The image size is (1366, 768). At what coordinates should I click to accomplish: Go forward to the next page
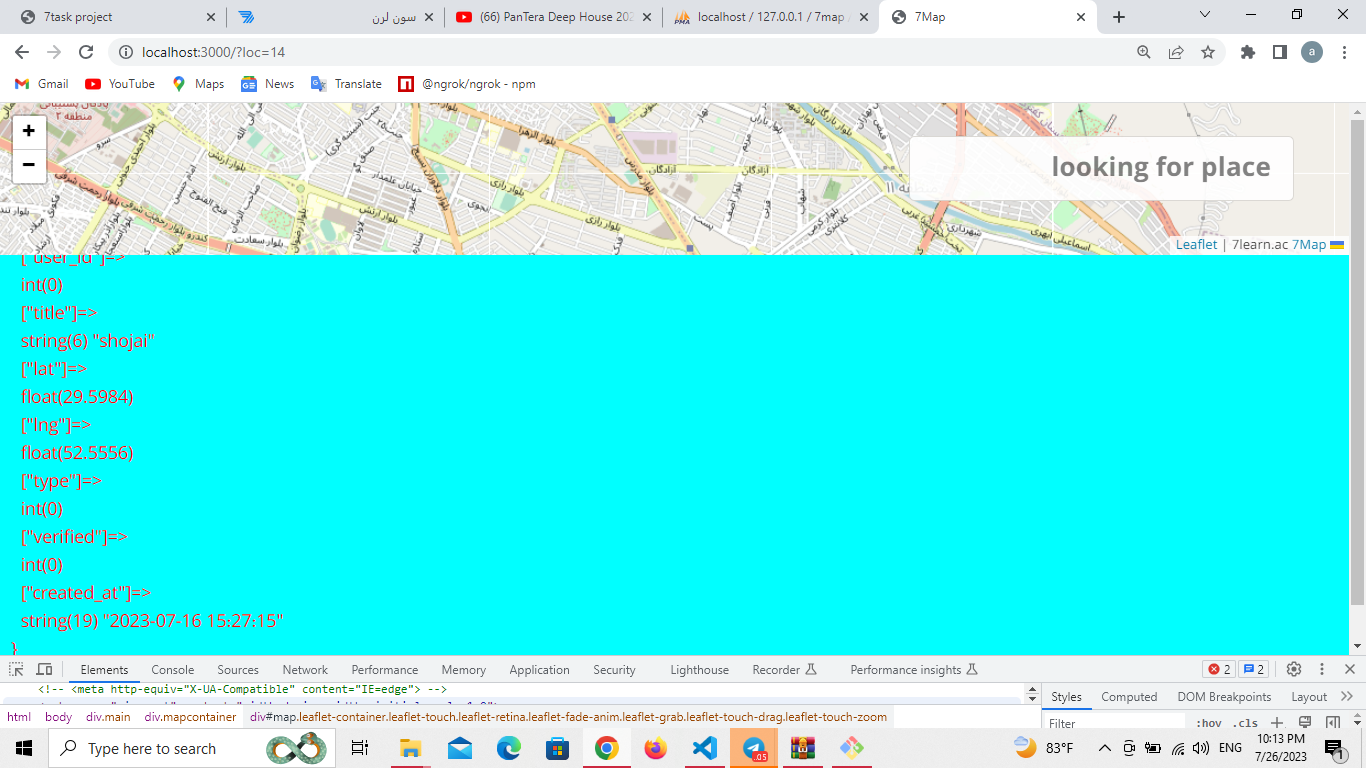pos(54,52)
